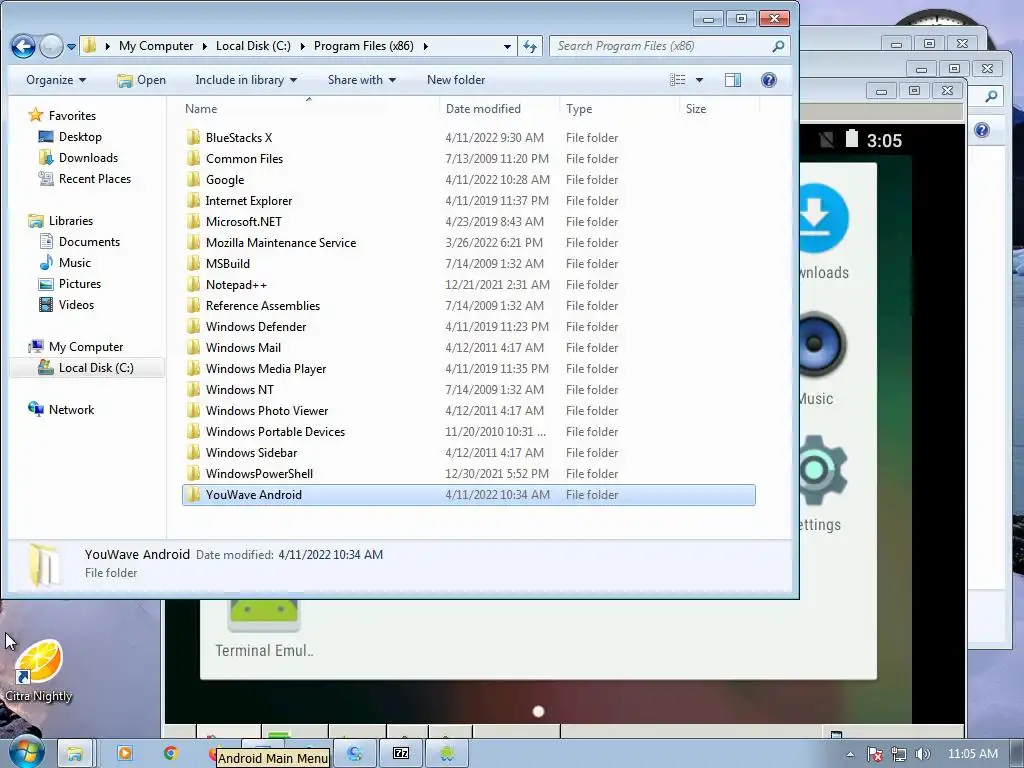Click the refresh button beside address bar
Screen dimensions: 1024x768
(530, 46)
